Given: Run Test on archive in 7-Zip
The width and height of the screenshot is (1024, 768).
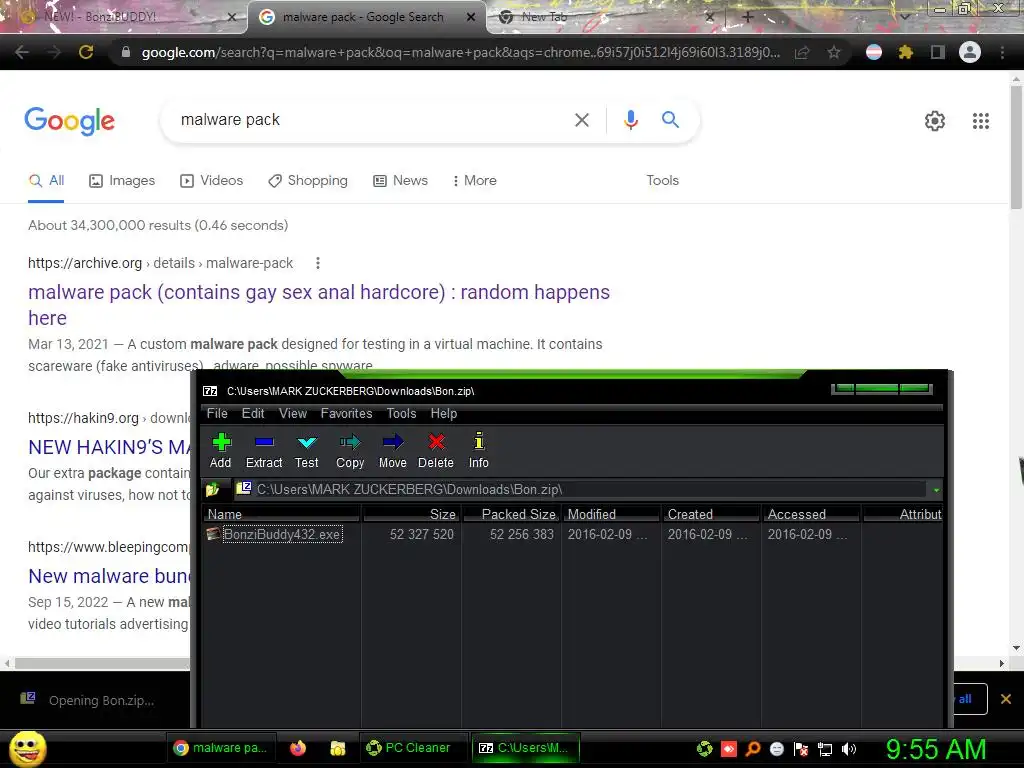Looking at the screenshot, I should (x=306, y=451).
